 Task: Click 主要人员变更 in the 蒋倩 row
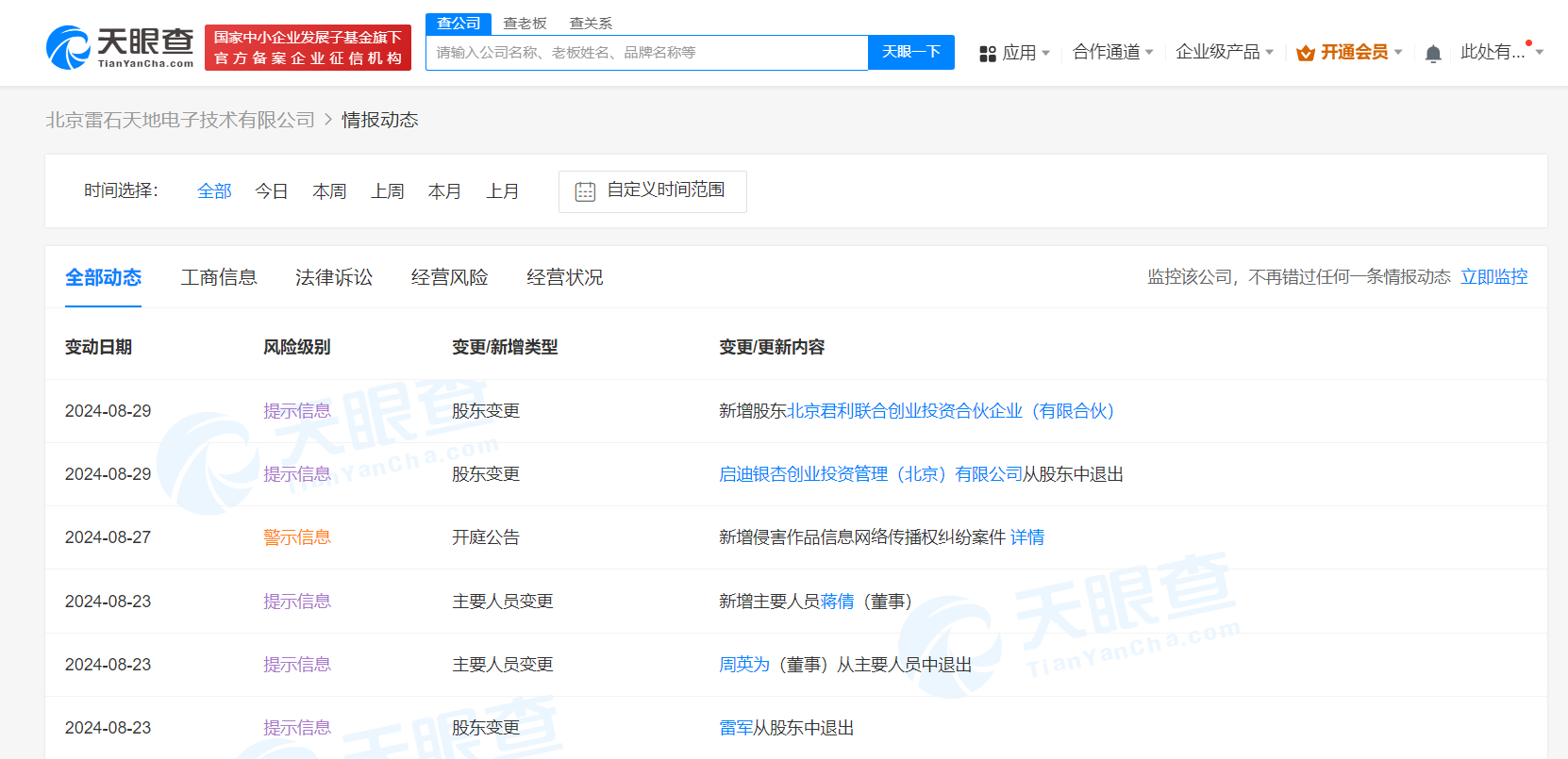[x=503, y=602]
